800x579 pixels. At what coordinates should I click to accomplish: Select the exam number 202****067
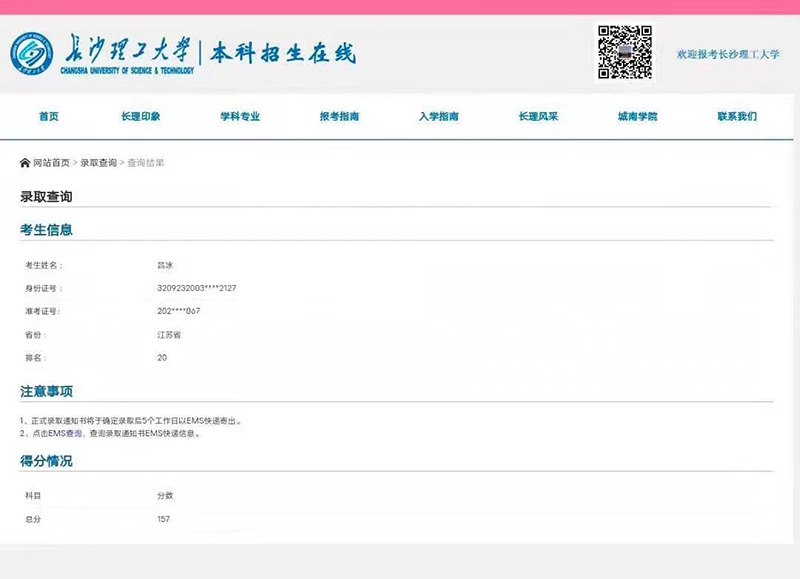[x=179, y=311]
